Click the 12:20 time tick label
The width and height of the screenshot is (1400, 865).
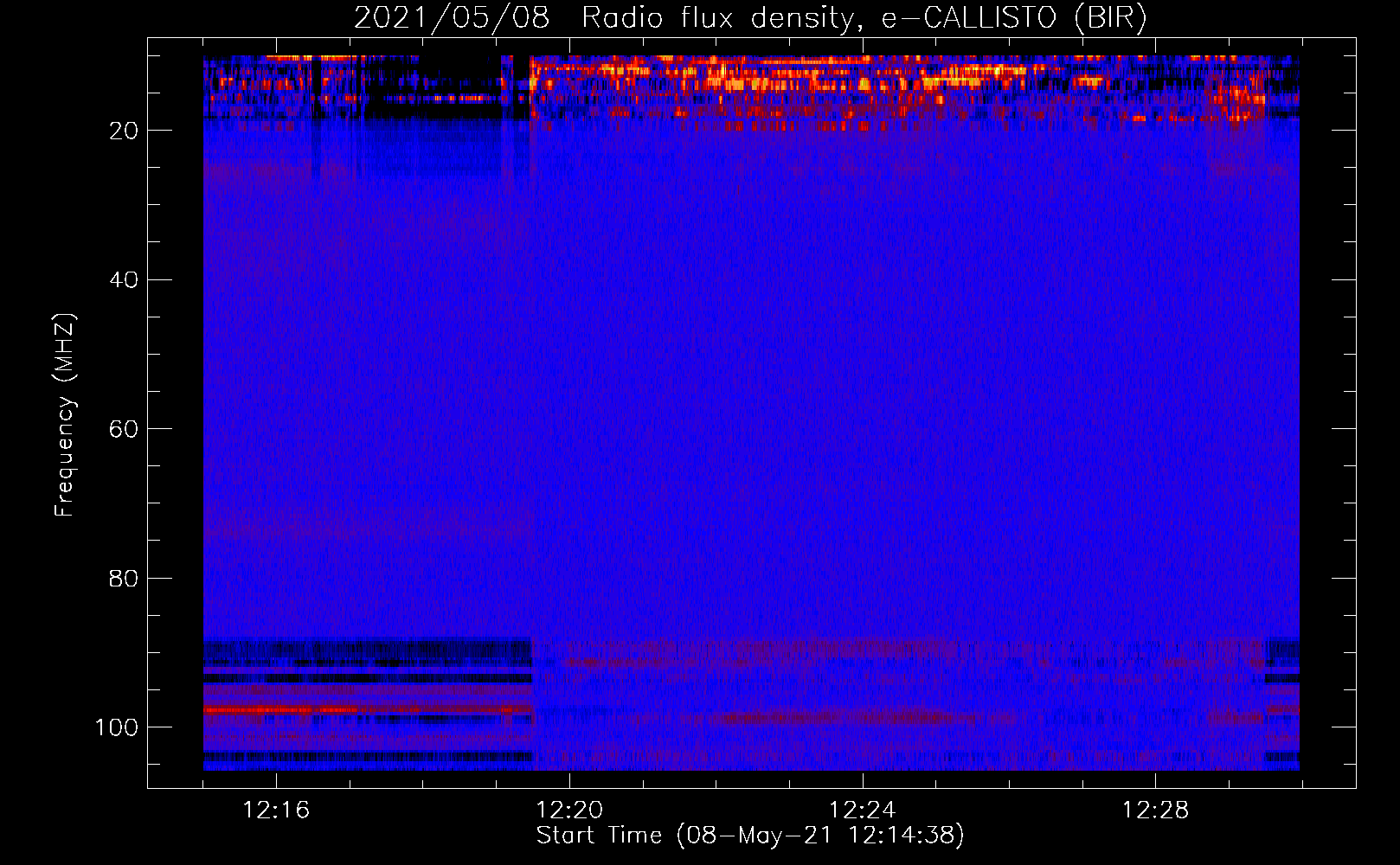569,811
